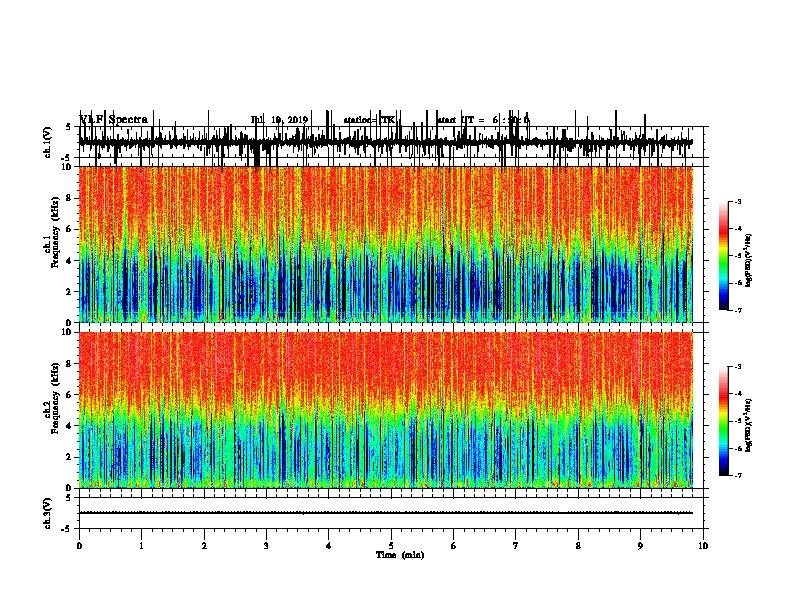Click the '-5' volt tick on ch.3 waveform
792x612 pixels.
pyautogui.click(x=67, y=529)
